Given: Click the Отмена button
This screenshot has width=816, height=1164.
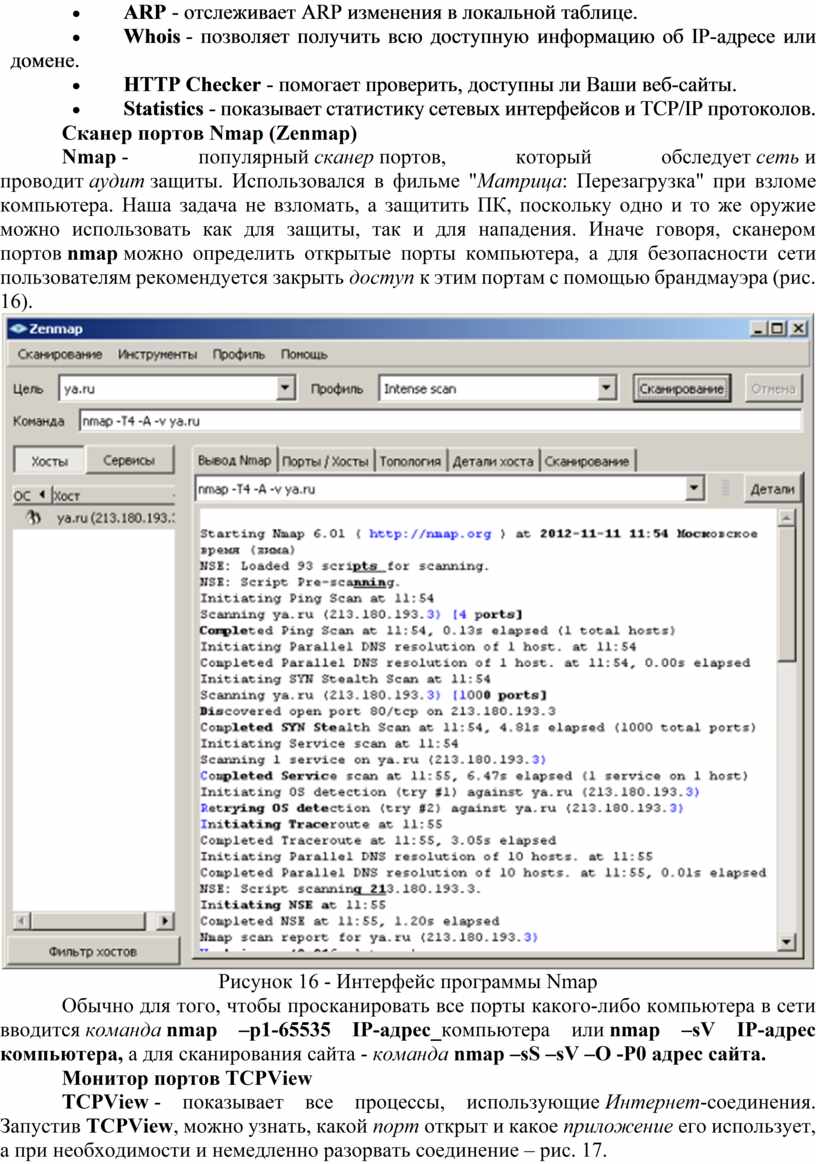Looking at the screenshot, I should click(773, 388).
